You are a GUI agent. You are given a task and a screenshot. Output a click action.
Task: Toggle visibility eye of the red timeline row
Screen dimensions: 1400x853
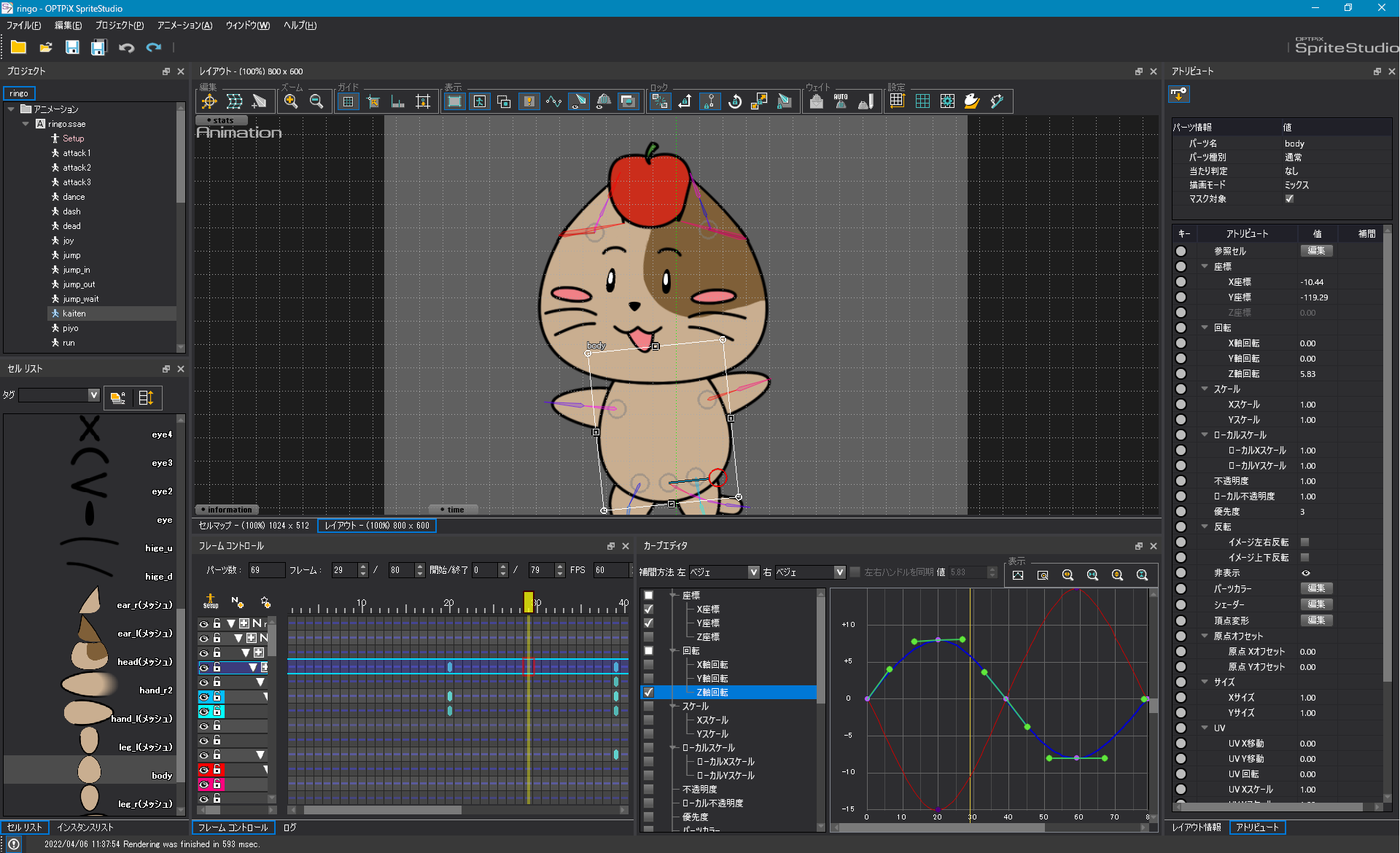pos(204,770)
